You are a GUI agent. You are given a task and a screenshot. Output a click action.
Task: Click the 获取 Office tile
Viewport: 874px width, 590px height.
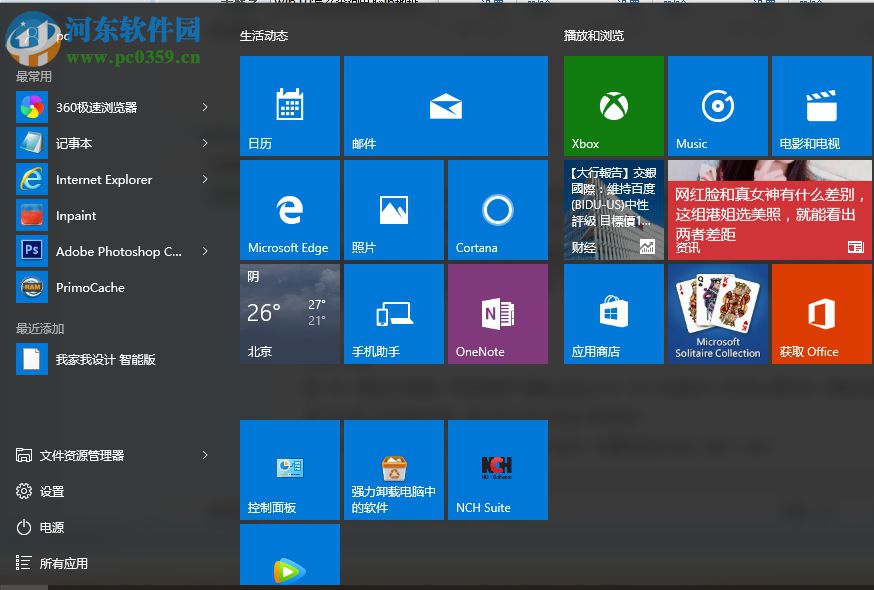[820, 313]
